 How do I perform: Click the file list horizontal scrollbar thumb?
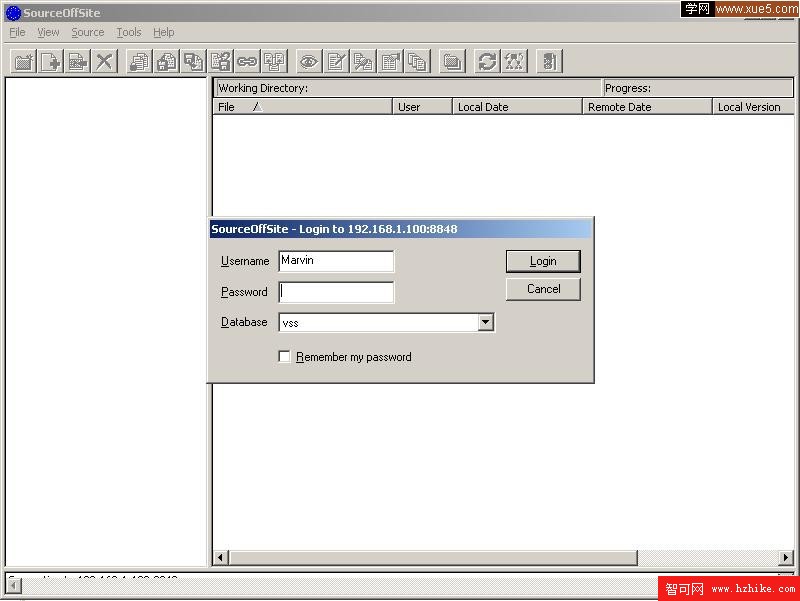pos(433,558)
